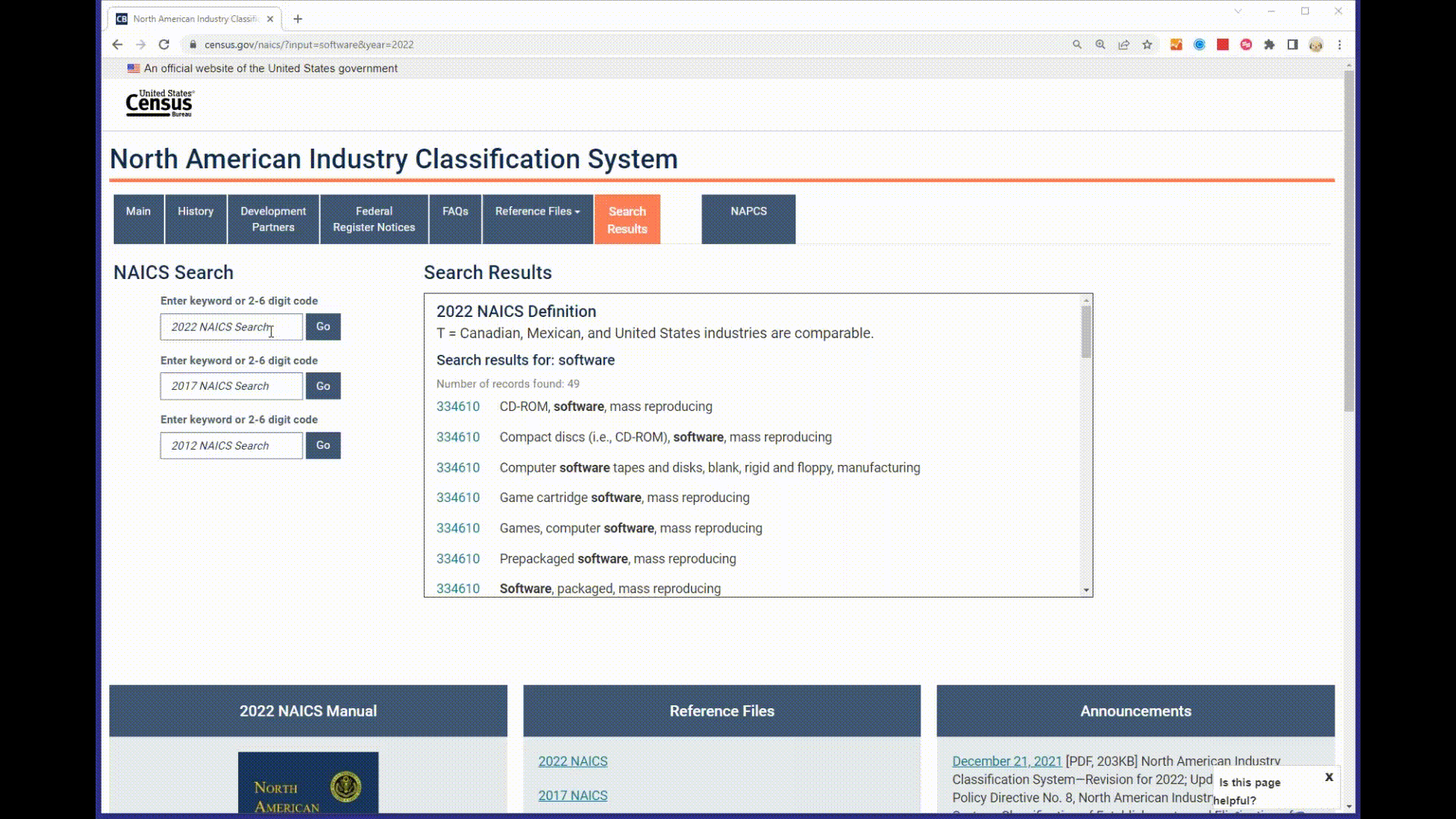Go back to previous page
Viewport: 1456px width, 819px height.
point(117,45)
